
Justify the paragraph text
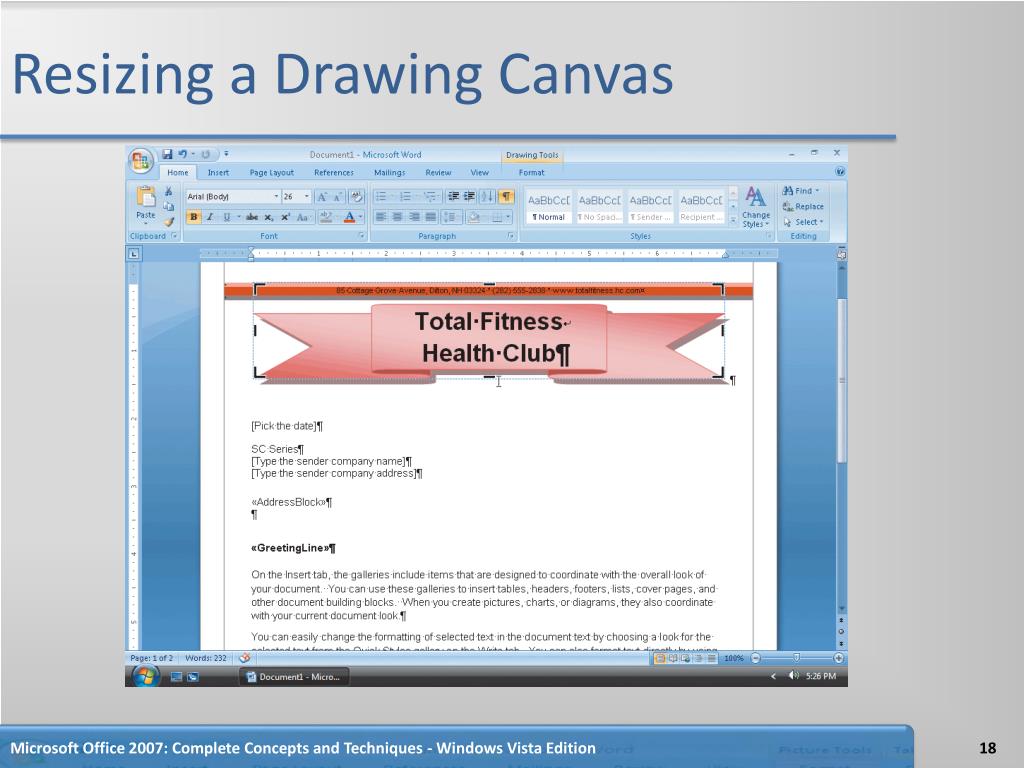point(430,217)
